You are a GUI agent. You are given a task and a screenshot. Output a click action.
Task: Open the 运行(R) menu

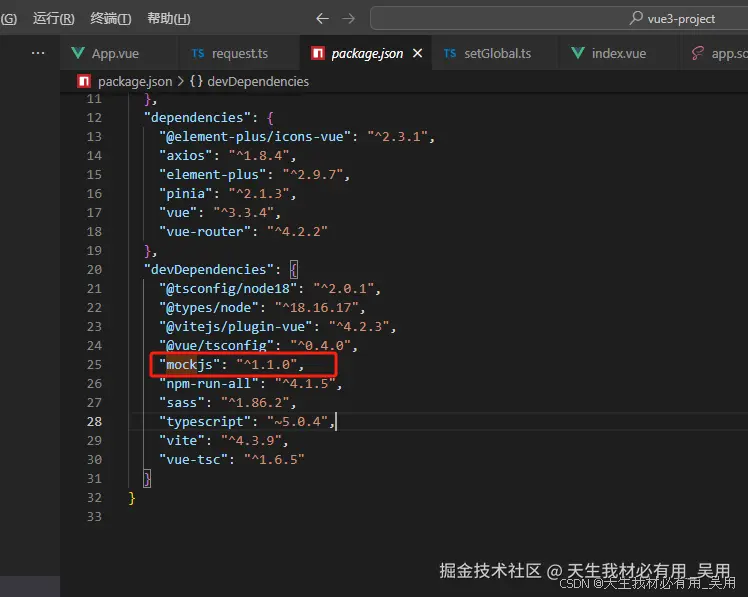[x=53, y=19]
